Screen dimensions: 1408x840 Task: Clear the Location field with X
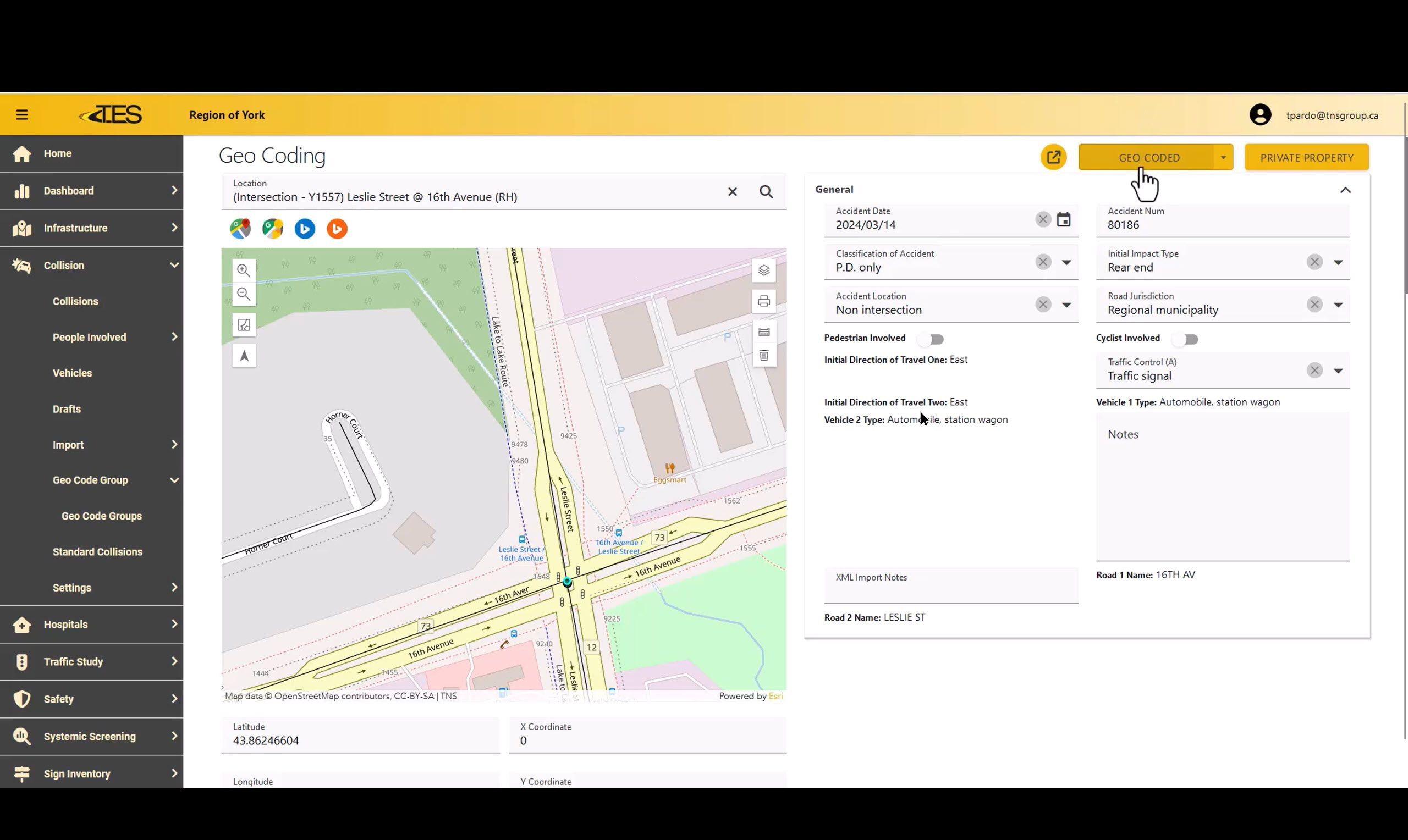coord(732,192)
